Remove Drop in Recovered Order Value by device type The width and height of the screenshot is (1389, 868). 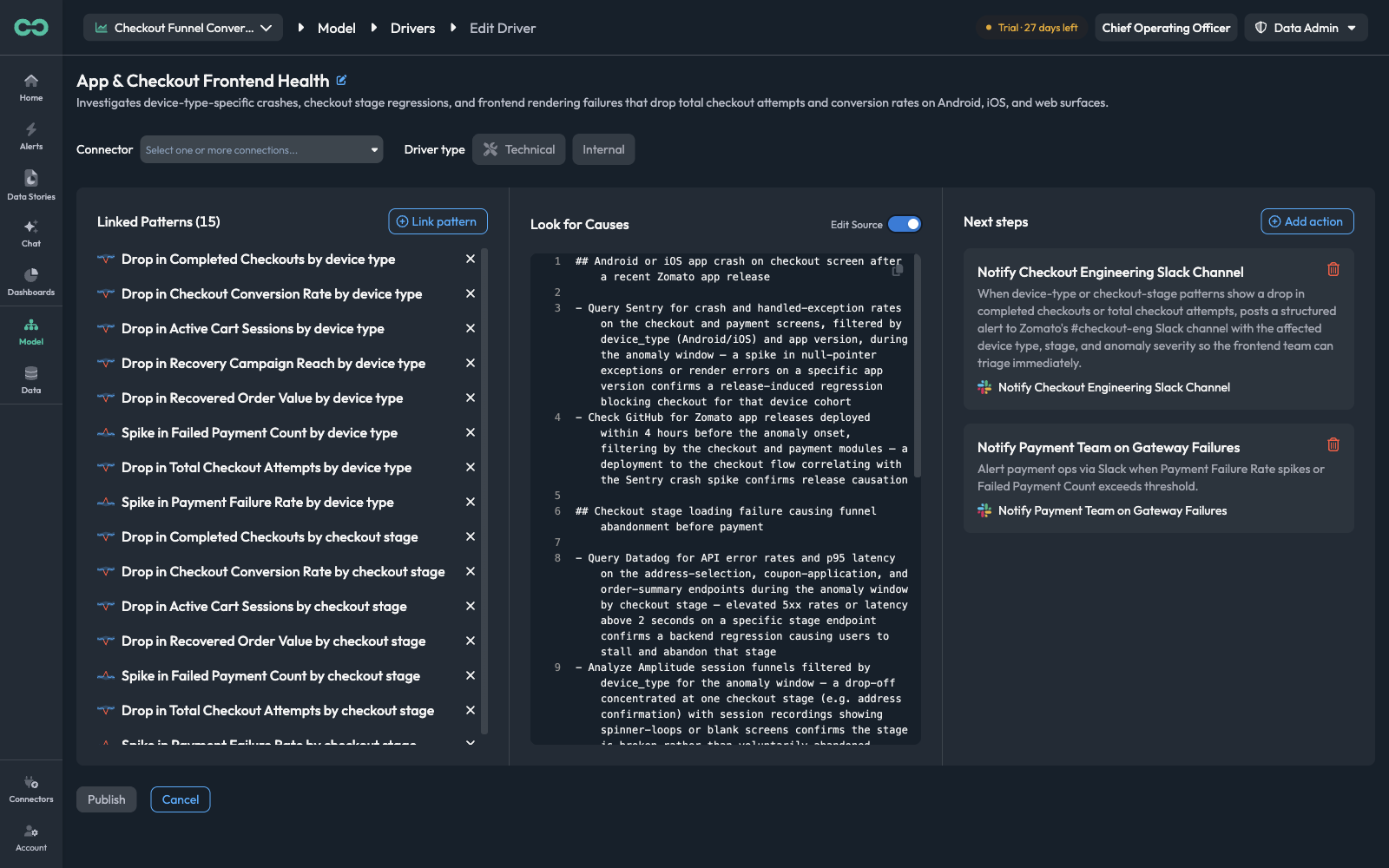tap(471, 398)
